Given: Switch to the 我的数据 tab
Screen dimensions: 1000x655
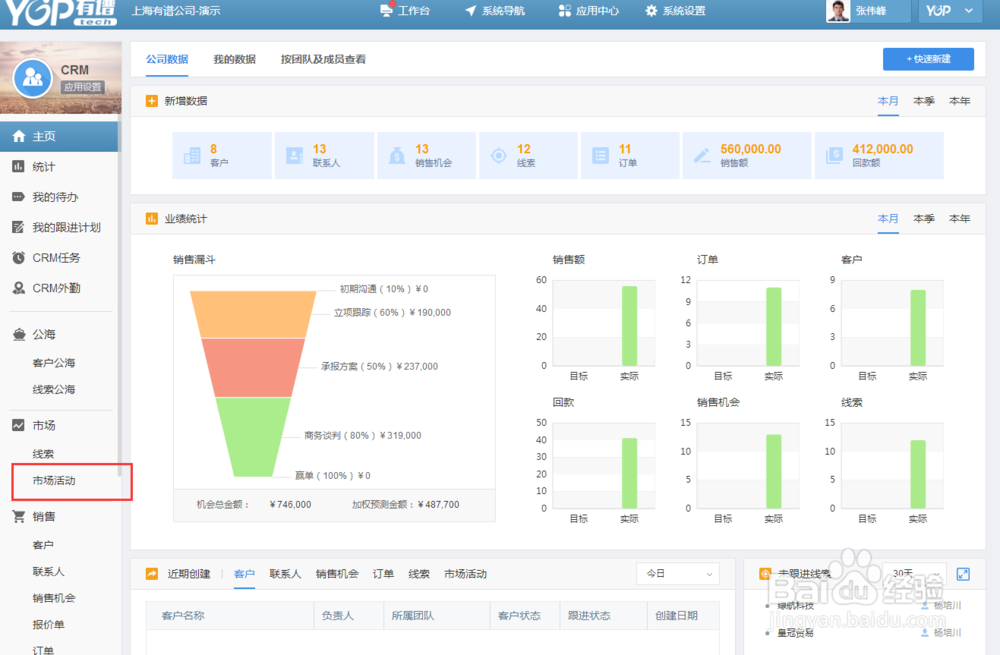Looking at the screenshot, I should tap(235, 59).
